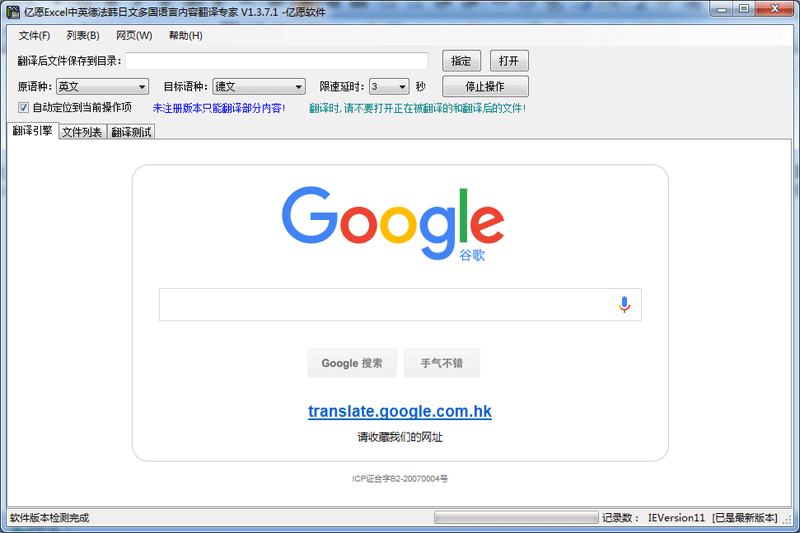The image size is (800, 533).
Task: Close the application window
Action: click(774, 9)
